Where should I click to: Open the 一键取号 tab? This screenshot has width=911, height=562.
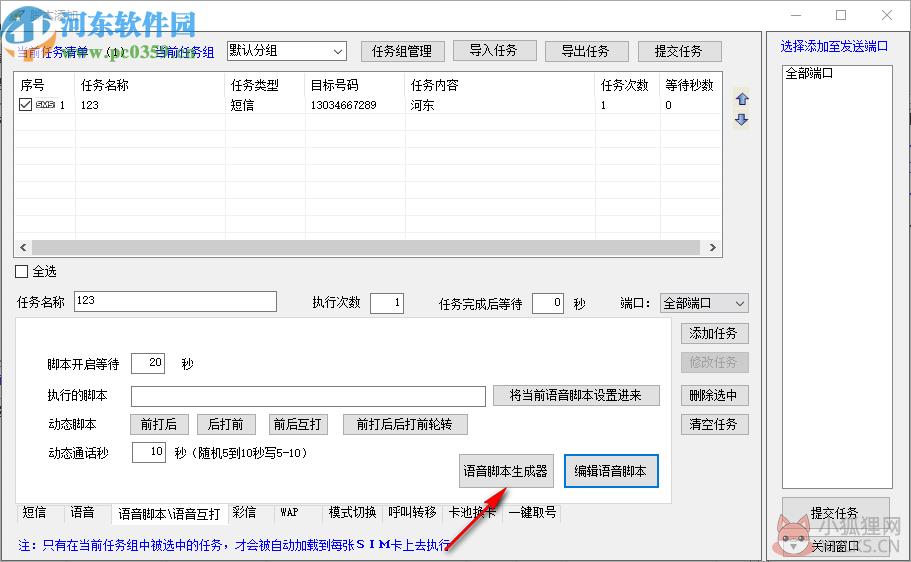[532, 512]
